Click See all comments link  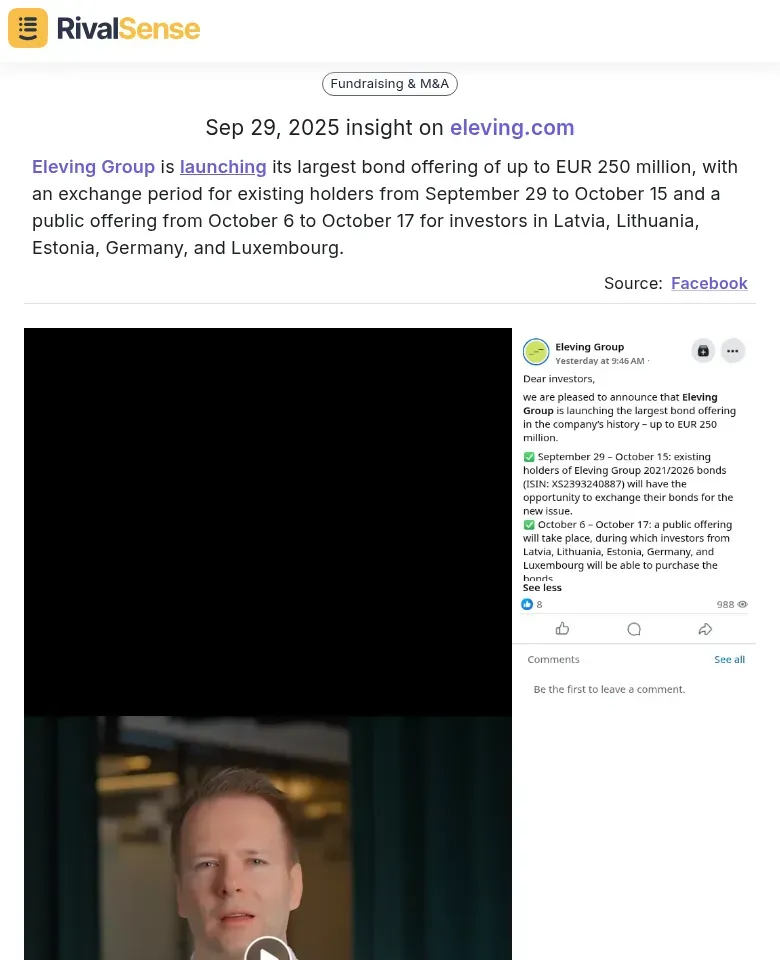729,659
